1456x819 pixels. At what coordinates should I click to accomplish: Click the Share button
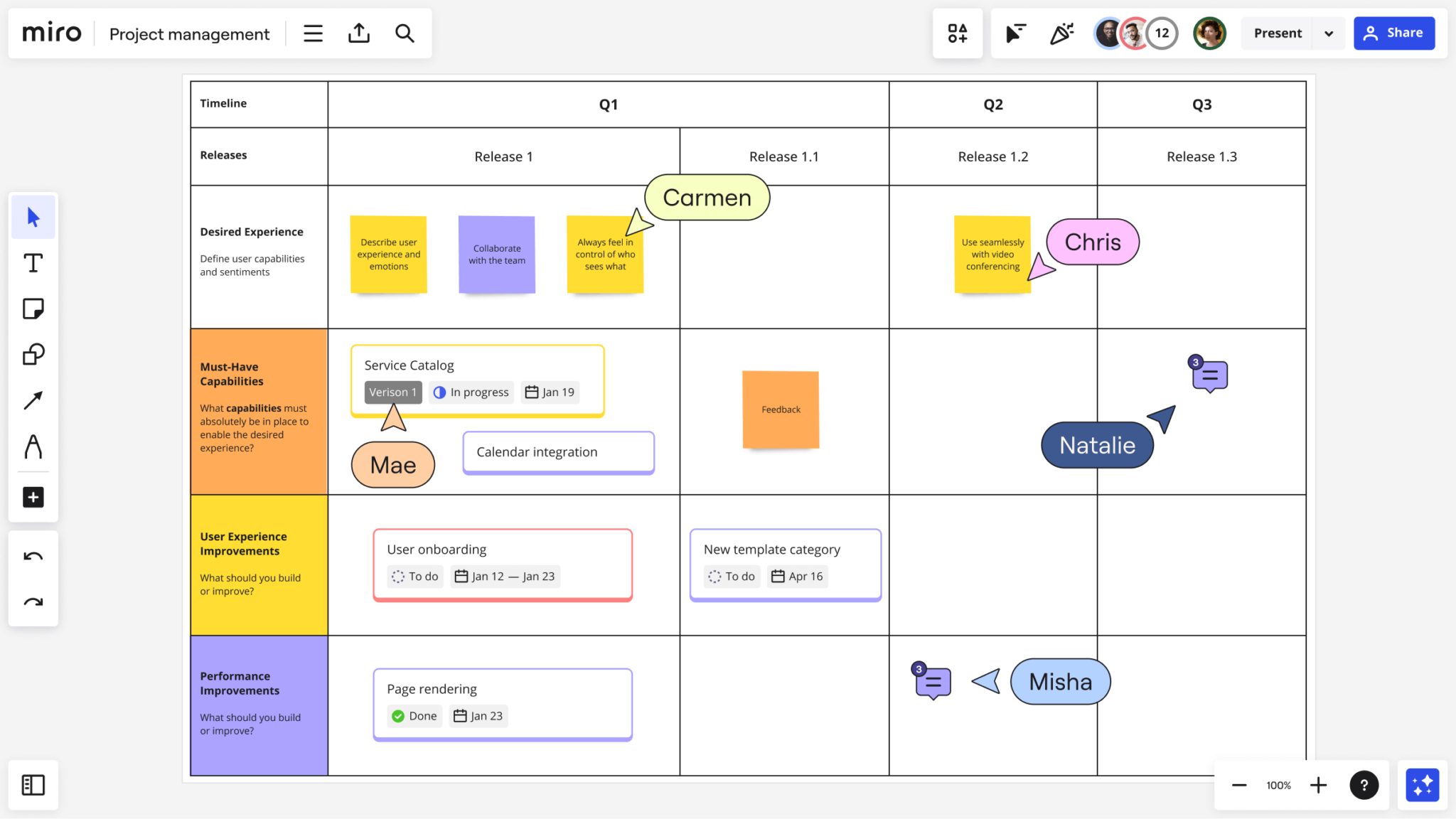[1393, 33]
